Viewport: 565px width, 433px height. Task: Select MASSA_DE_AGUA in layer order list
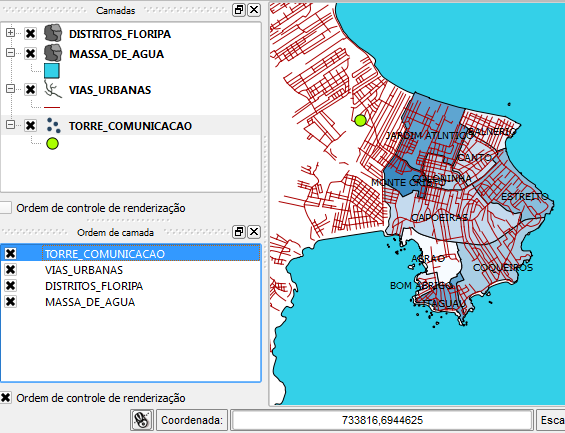coord(90,302)
